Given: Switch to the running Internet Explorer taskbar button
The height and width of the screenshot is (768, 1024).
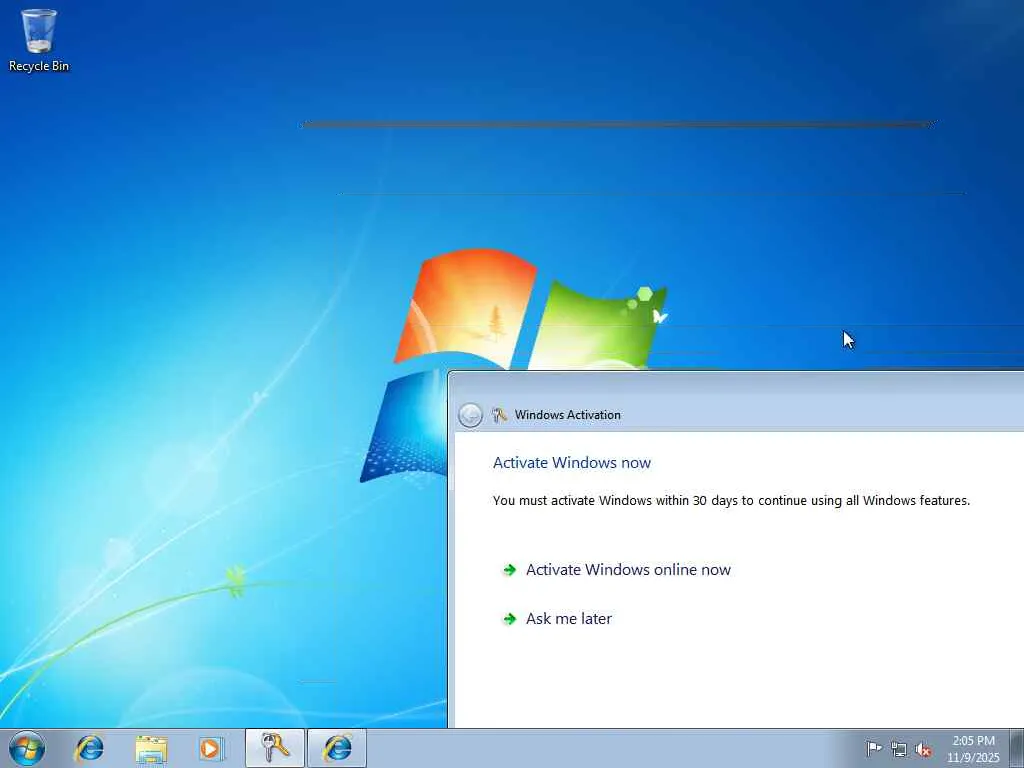Looking at the screenshot, I should pyautogui.click(x=337, y=748).
